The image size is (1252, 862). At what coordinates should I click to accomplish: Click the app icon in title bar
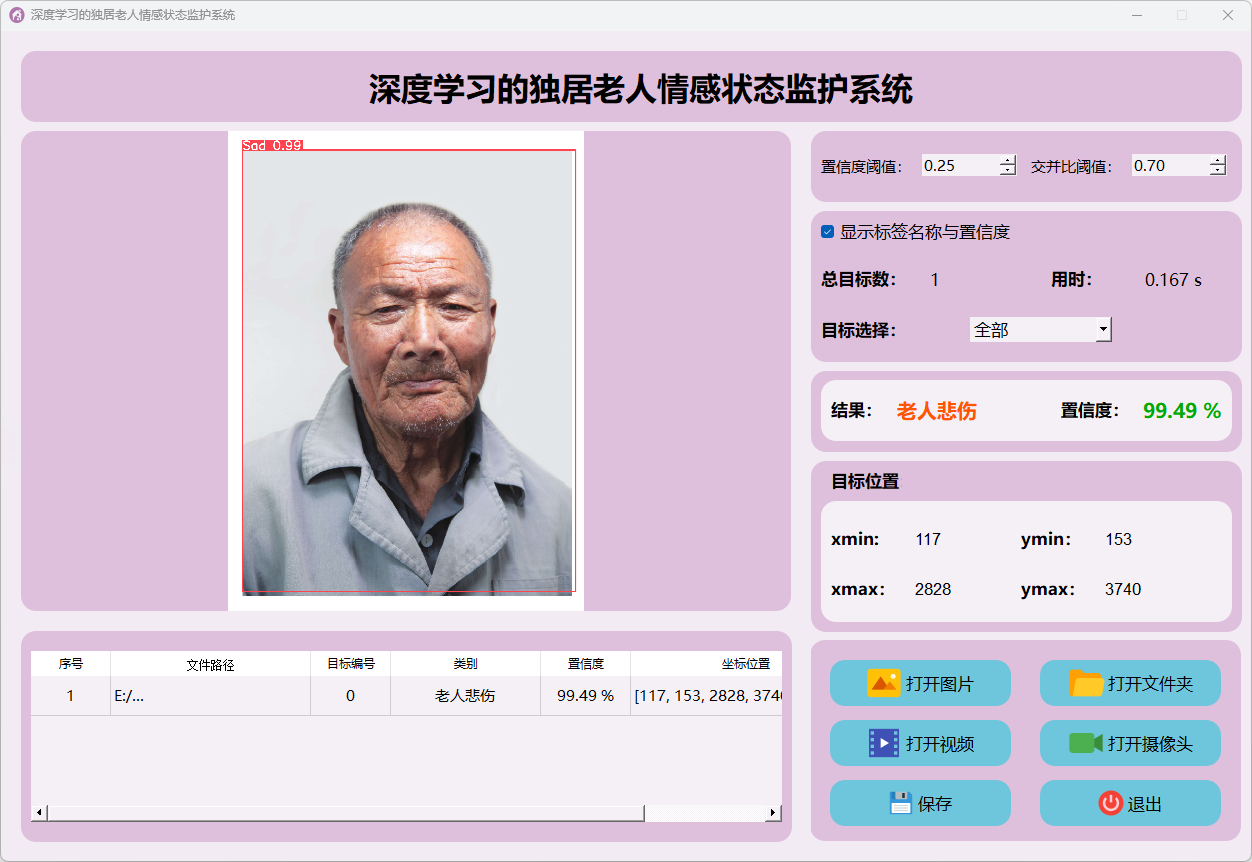coord(16,15)
